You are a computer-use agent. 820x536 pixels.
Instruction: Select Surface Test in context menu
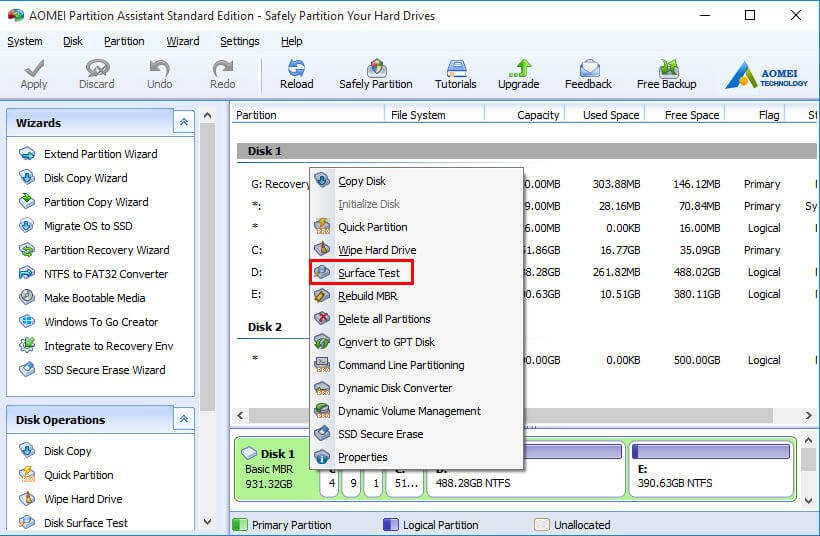[x=368, y=273]
